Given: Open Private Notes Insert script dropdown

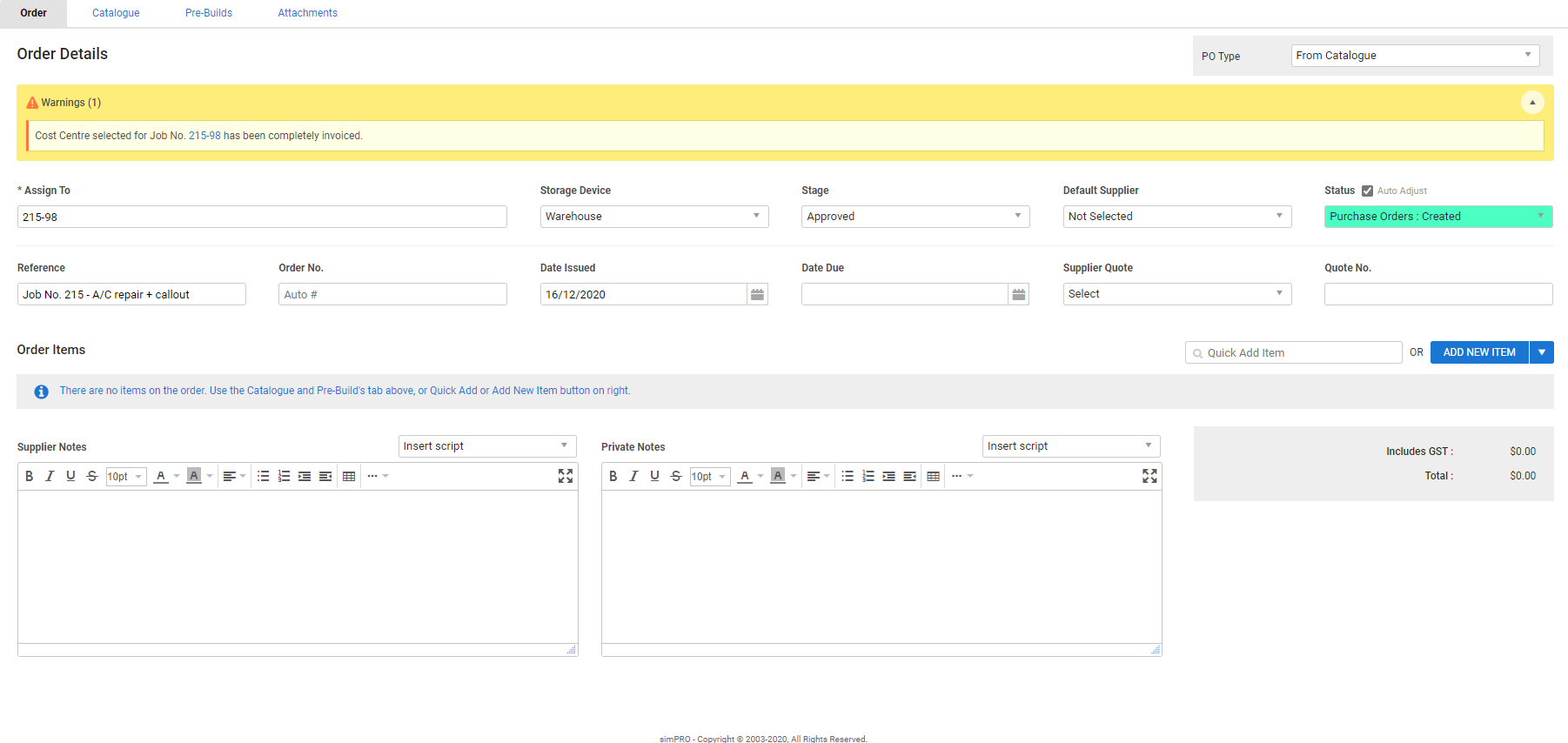Looking at the screenshot, I should tap(1071, 446).
